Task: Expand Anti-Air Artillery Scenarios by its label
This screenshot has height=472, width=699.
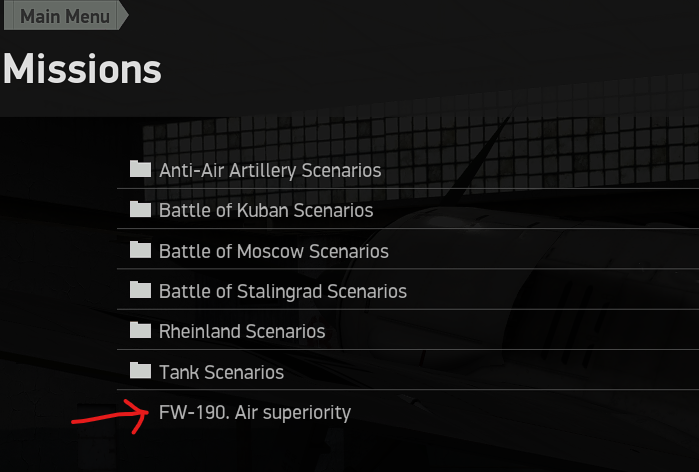Action: (270, 171)
